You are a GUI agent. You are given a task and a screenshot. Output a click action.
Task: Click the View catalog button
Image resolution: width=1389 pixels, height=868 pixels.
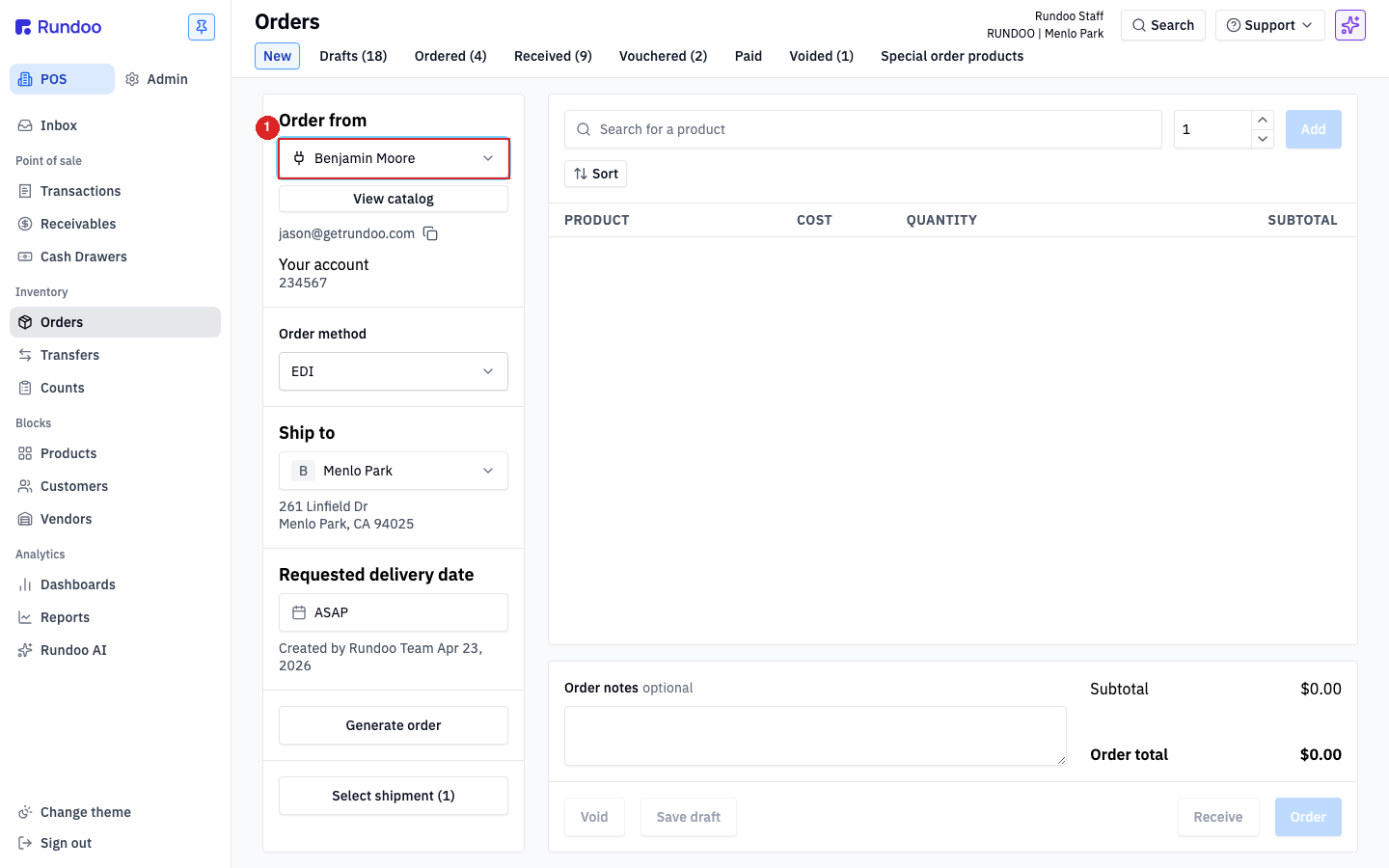[x=394, y=199]
